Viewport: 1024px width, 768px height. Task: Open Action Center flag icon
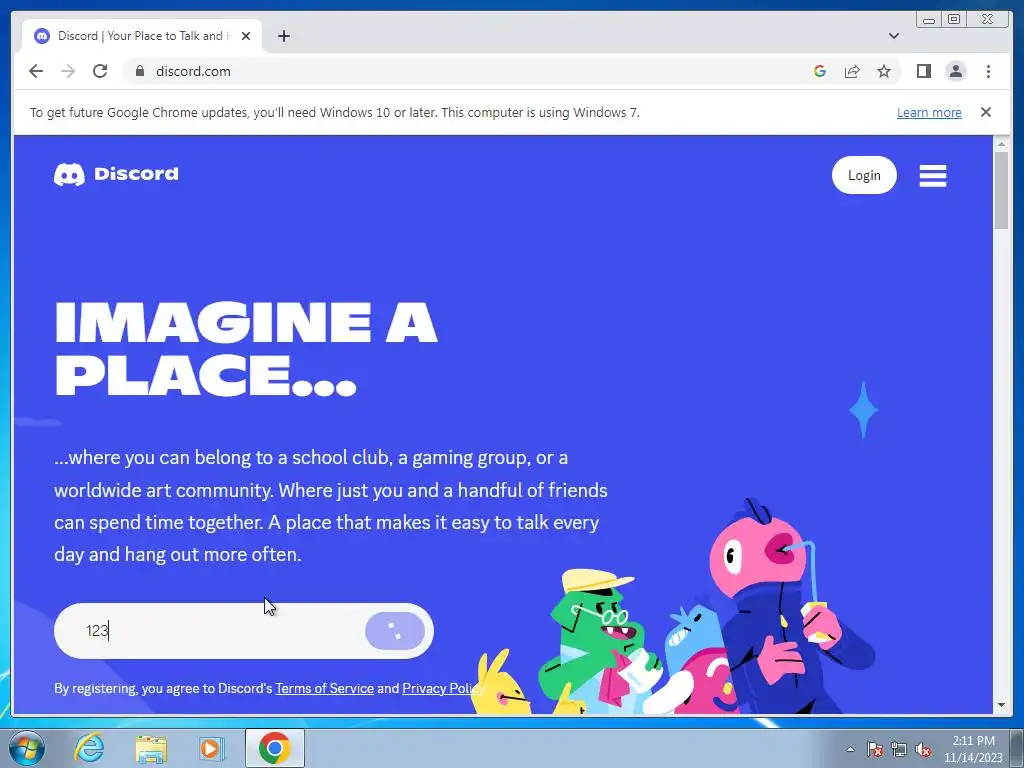[x=874, y=749]
